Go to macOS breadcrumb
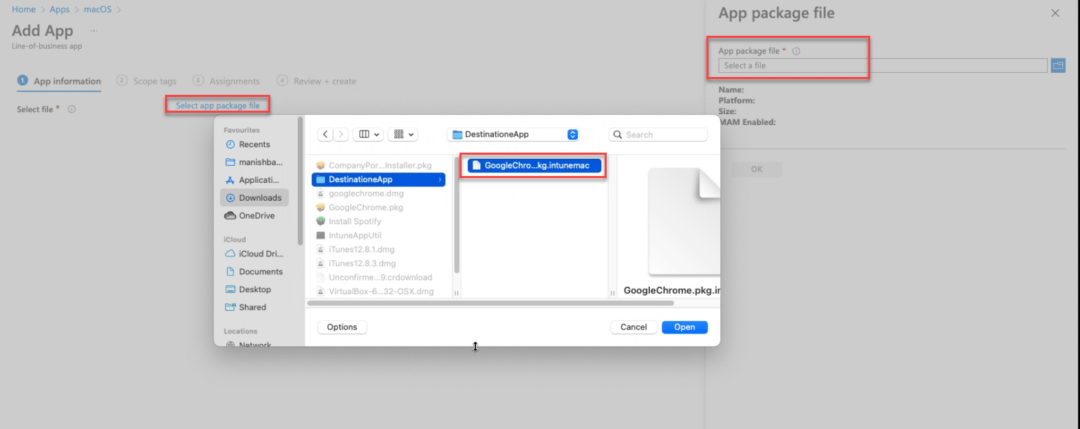 coord(97,10)
